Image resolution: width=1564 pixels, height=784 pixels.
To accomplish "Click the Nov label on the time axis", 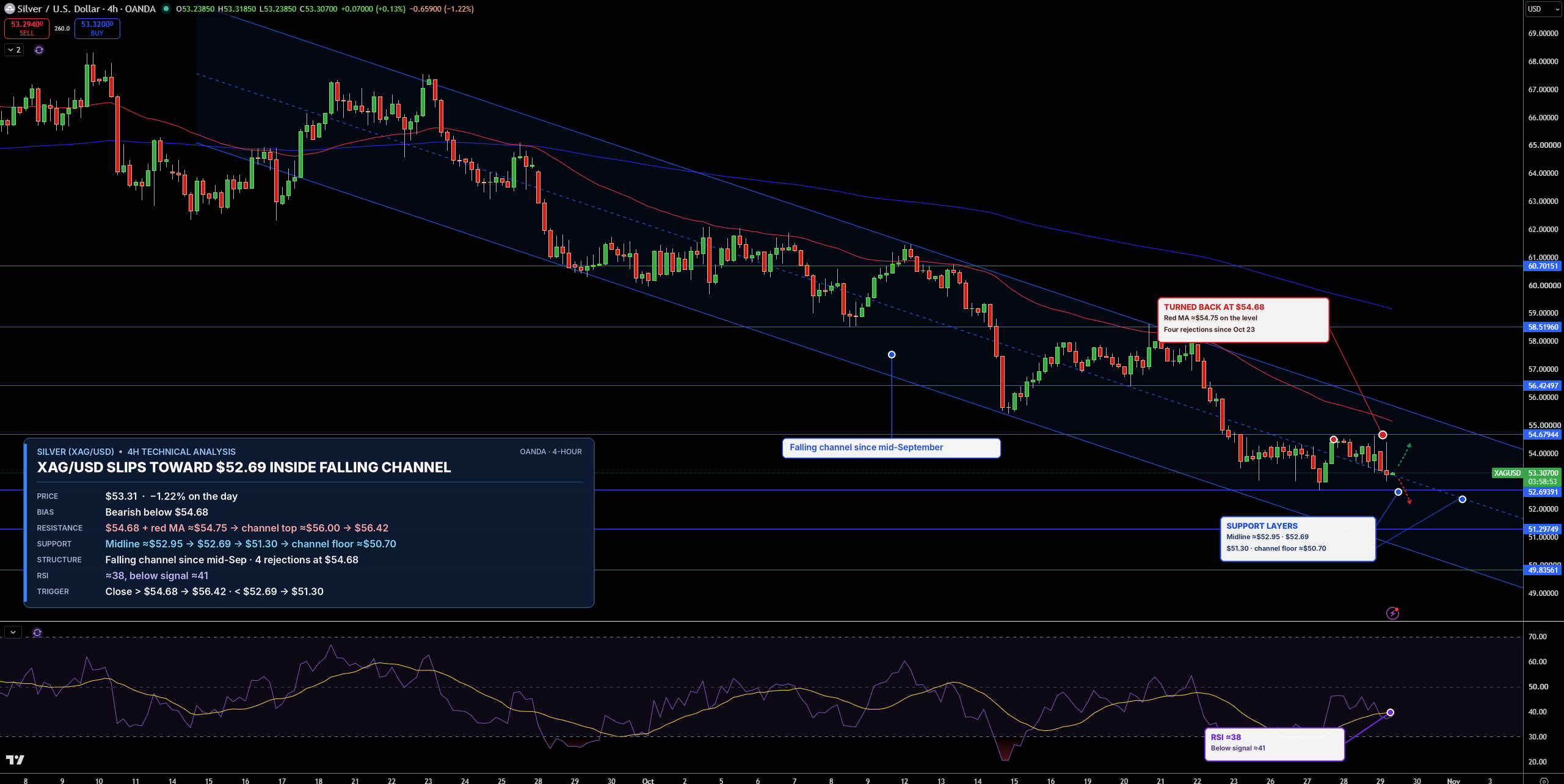I will 1453,780.
